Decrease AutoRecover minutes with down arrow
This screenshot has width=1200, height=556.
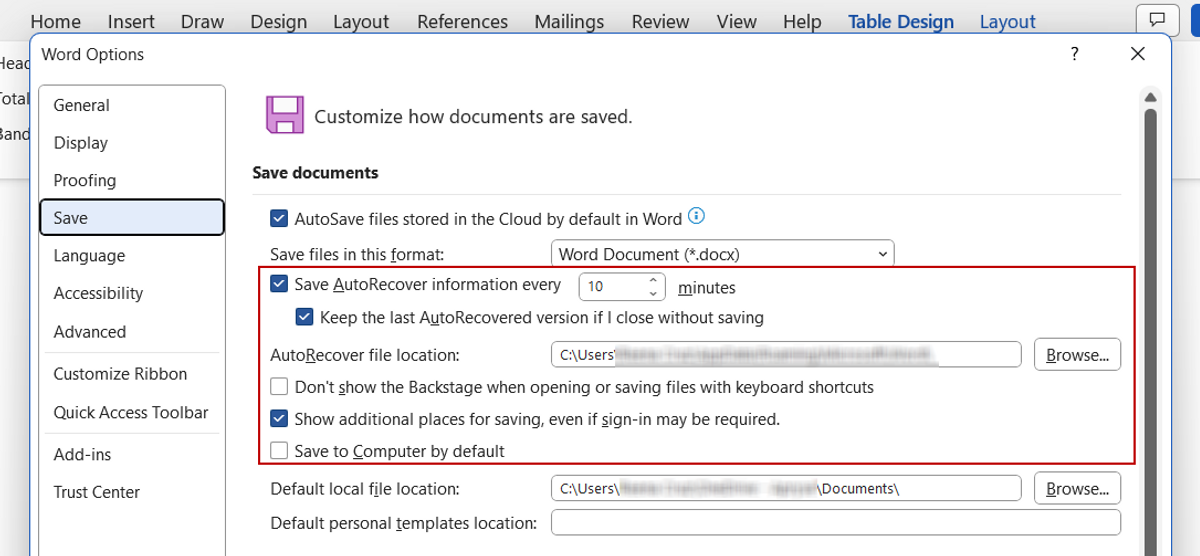654,294
